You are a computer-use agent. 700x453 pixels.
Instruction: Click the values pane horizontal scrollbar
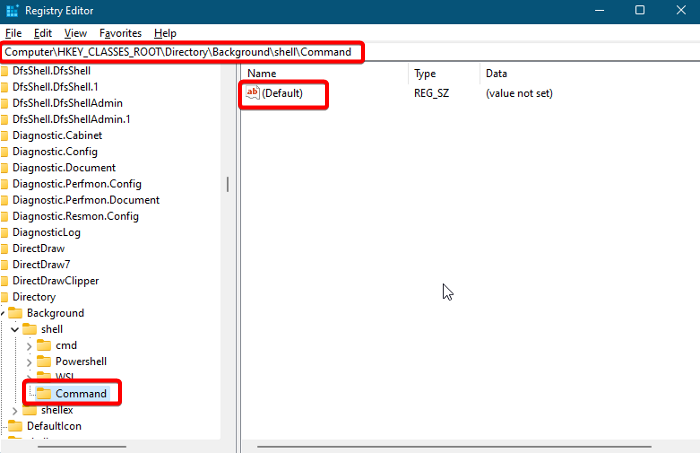pos(454,446)
